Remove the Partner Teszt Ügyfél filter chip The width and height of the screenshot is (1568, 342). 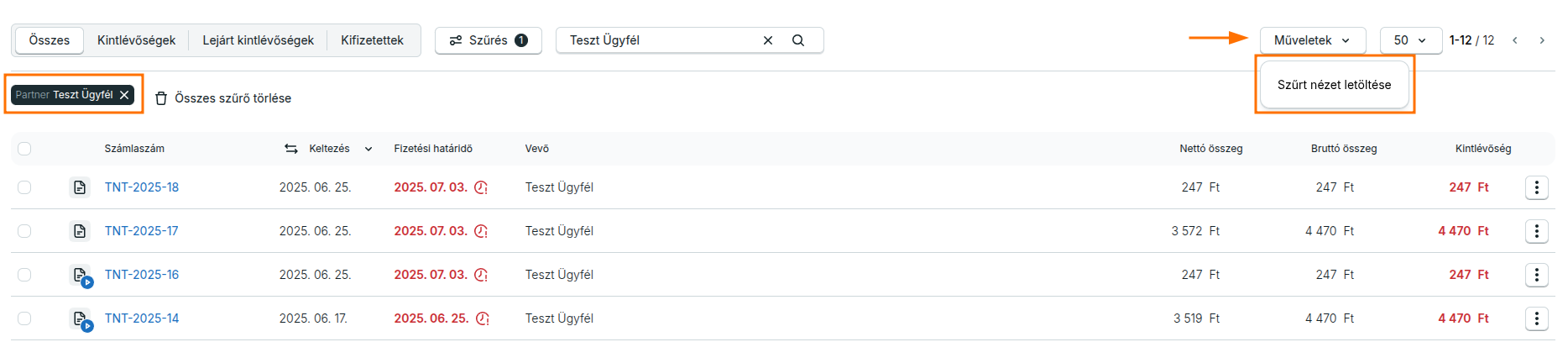tap(124, 95)
